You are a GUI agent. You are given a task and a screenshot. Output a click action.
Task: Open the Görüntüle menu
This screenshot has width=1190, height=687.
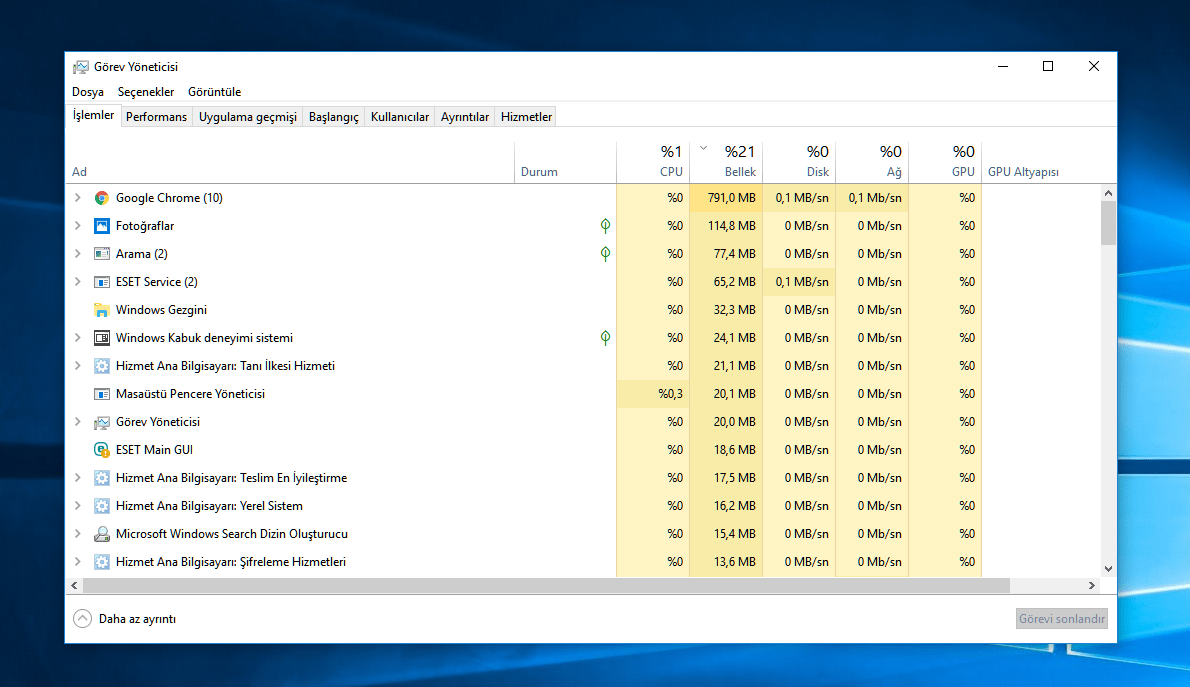pyautogui.click(x=215, y=92)
